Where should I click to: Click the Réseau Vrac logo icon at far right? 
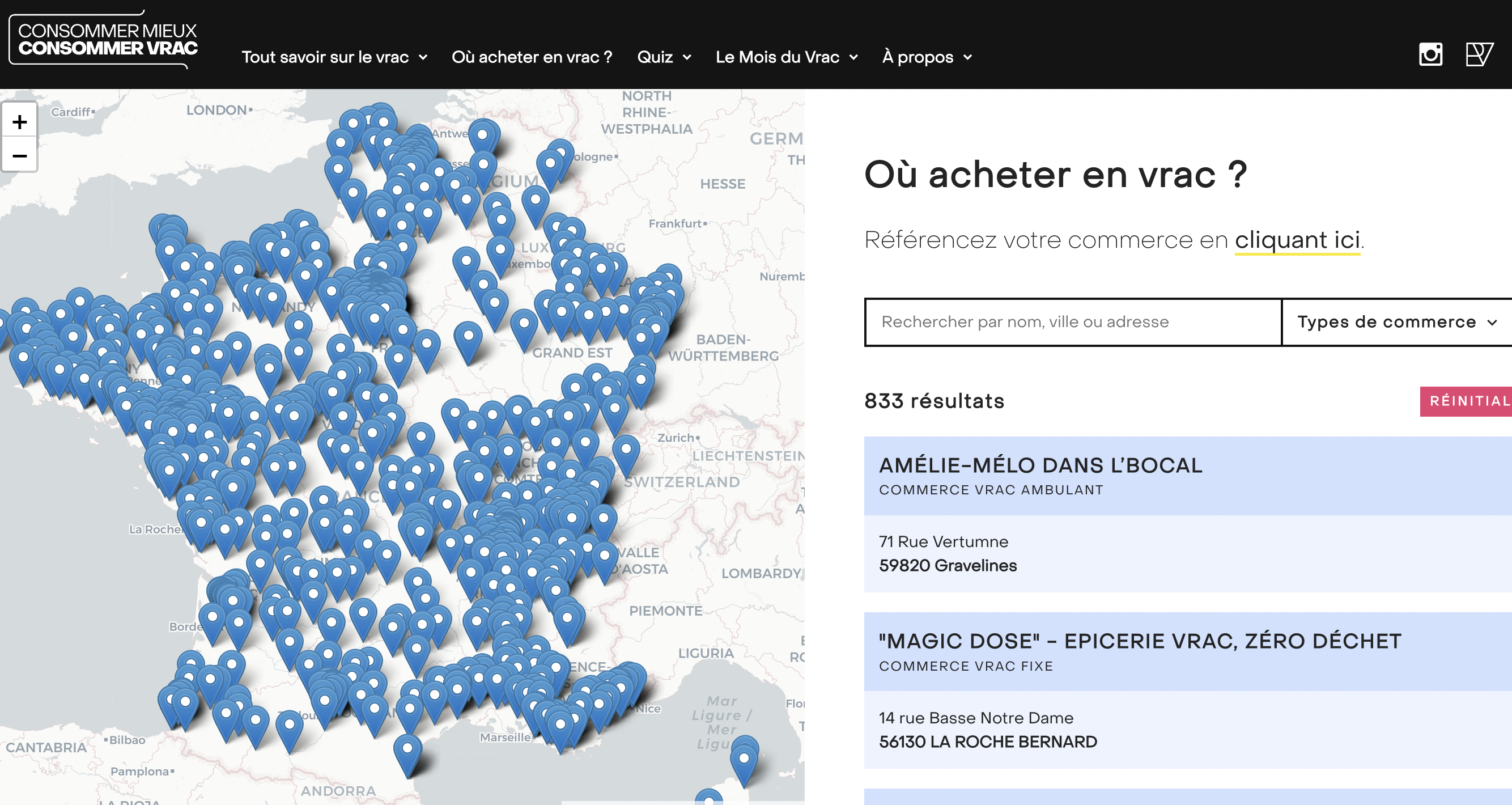point(1479,54)
